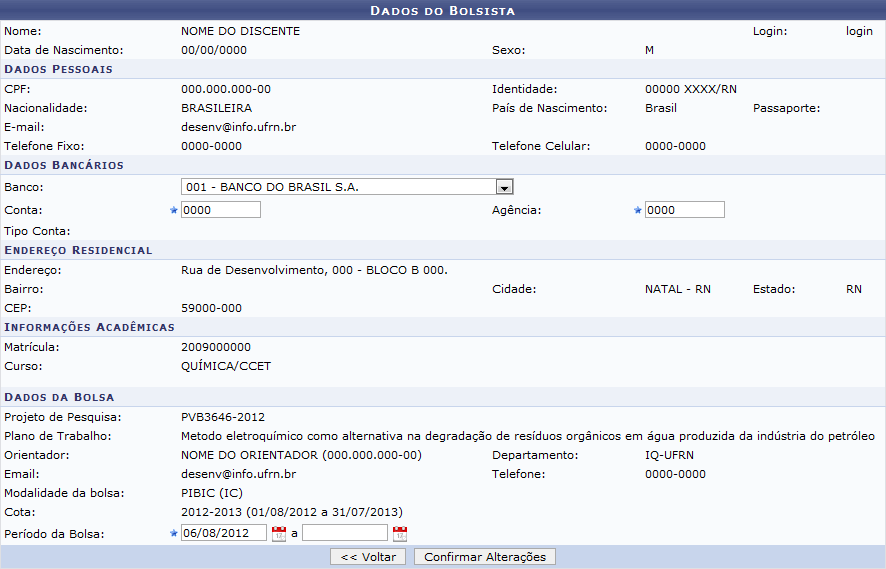
Task: Click the Endereço Residencial section header
Action: pyautogui.click(x=78, y=250)
